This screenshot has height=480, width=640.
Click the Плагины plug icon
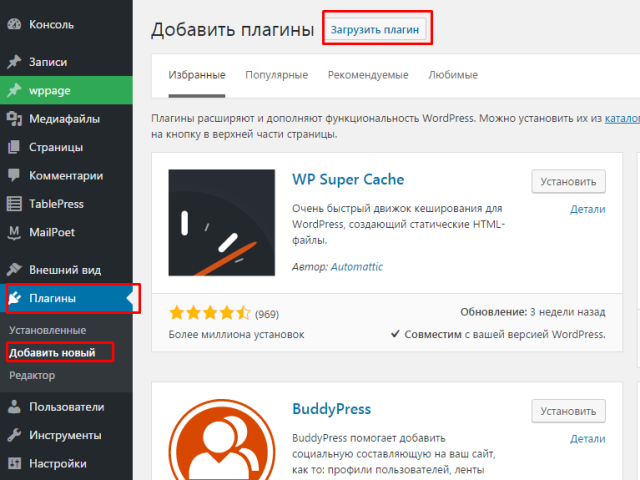14,298
